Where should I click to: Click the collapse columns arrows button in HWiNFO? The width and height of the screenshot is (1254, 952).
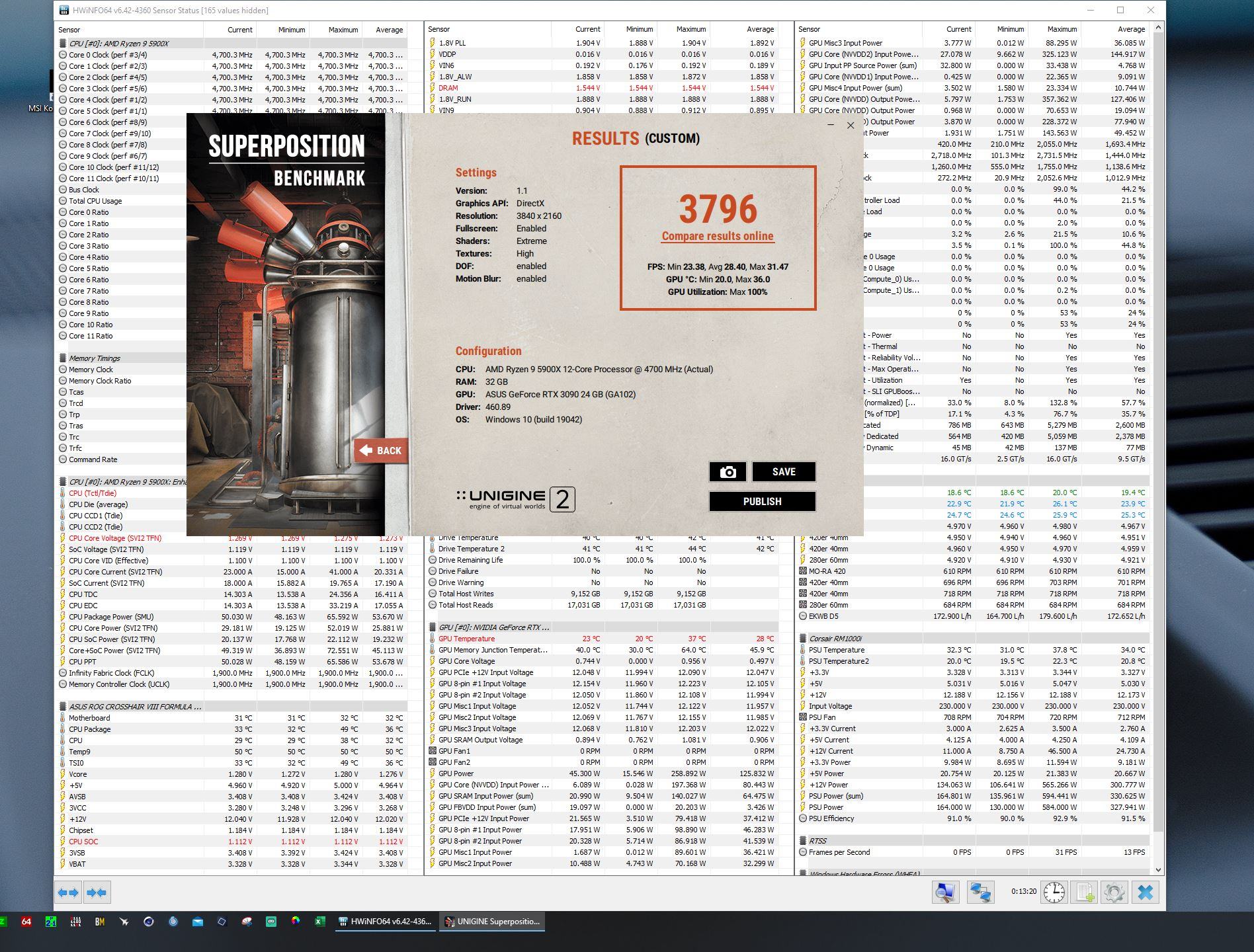pos(97,892)
